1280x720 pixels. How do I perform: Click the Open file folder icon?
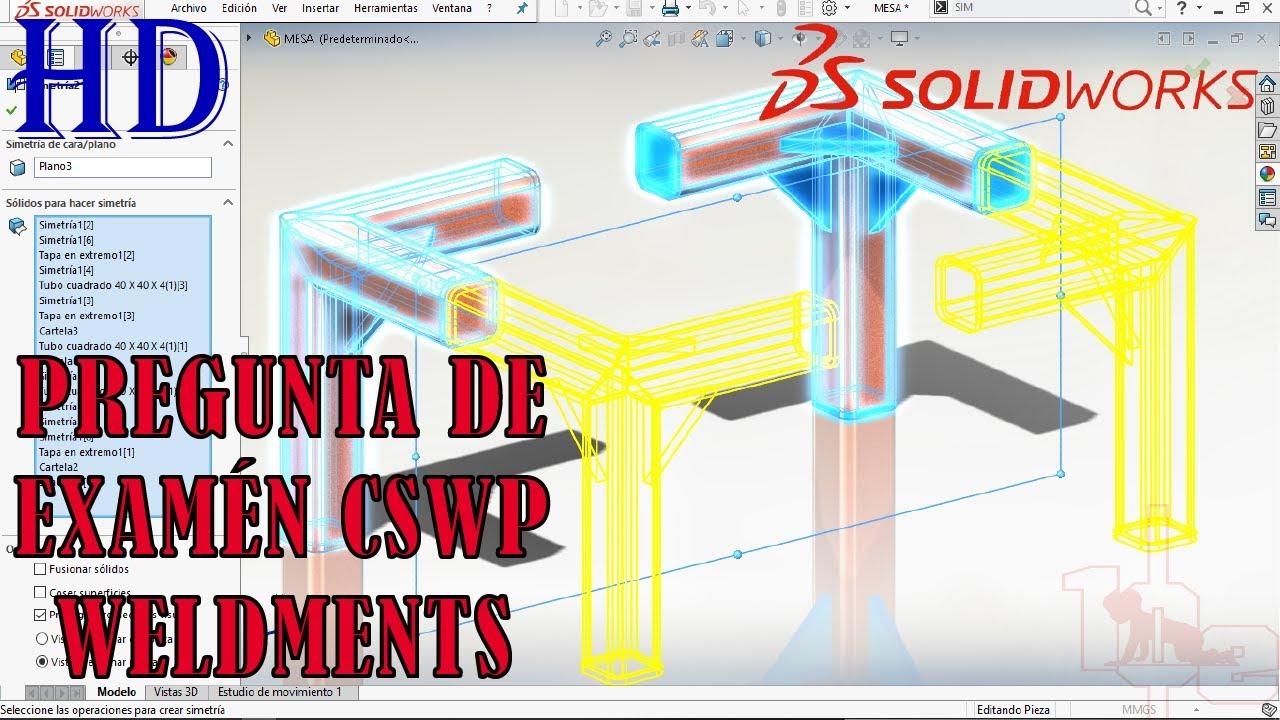[597, 8]
